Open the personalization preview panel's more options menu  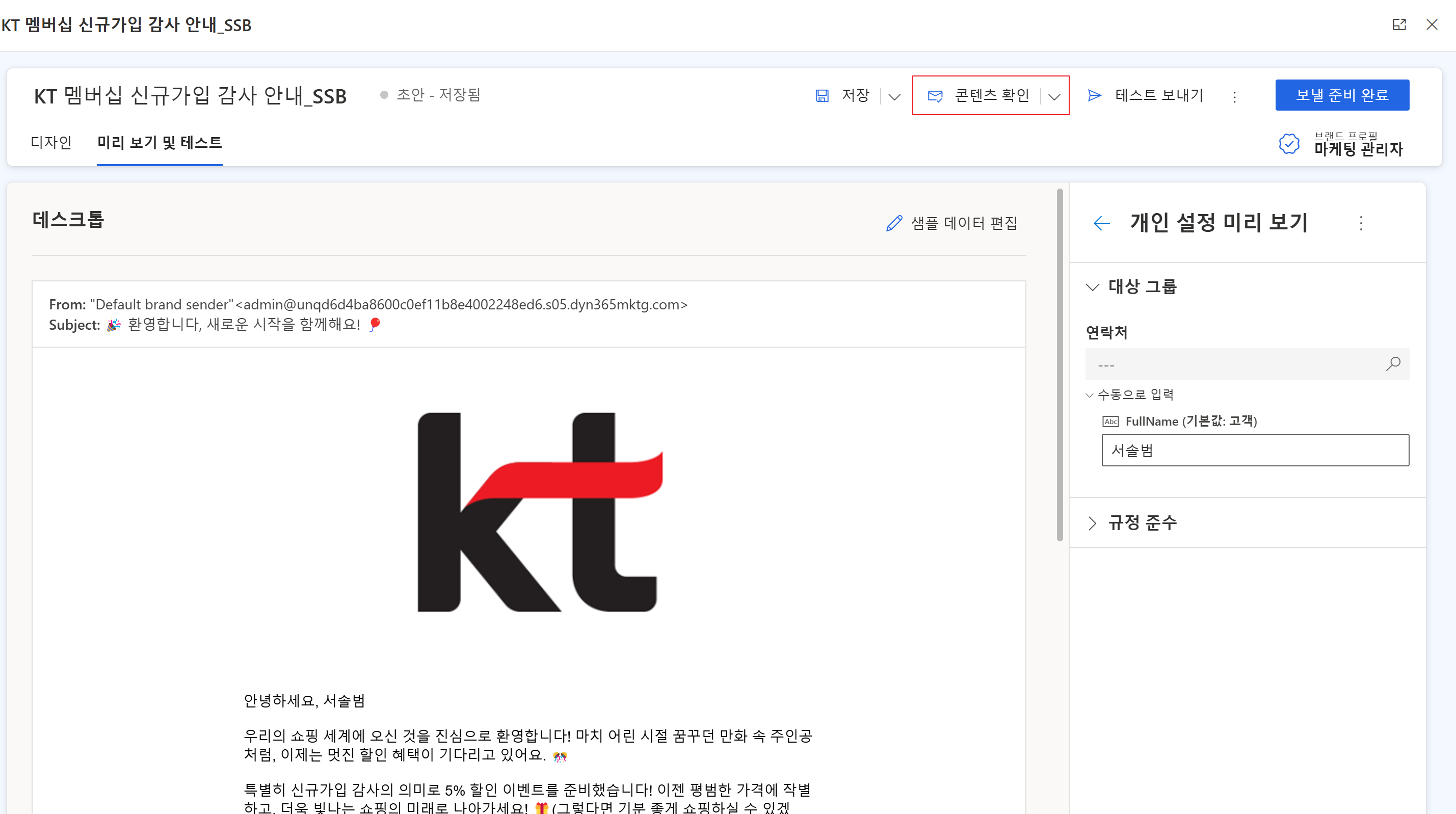coord(1361,223)
